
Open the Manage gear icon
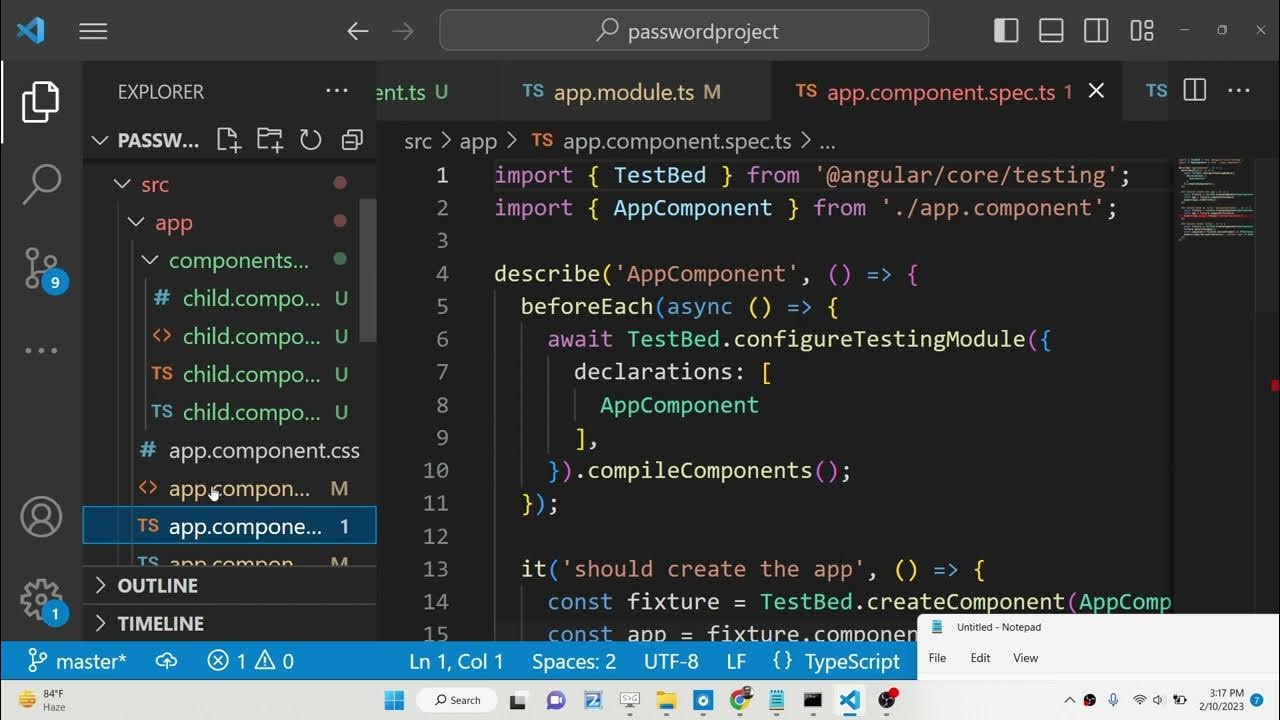tap(41, 600)
